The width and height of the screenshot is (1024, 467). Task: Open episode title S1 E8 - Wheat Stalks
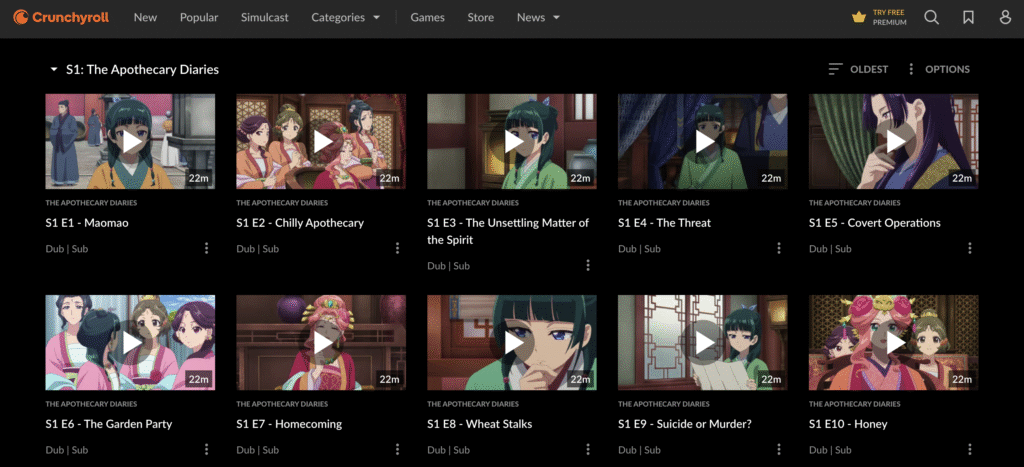click(479, 424)
